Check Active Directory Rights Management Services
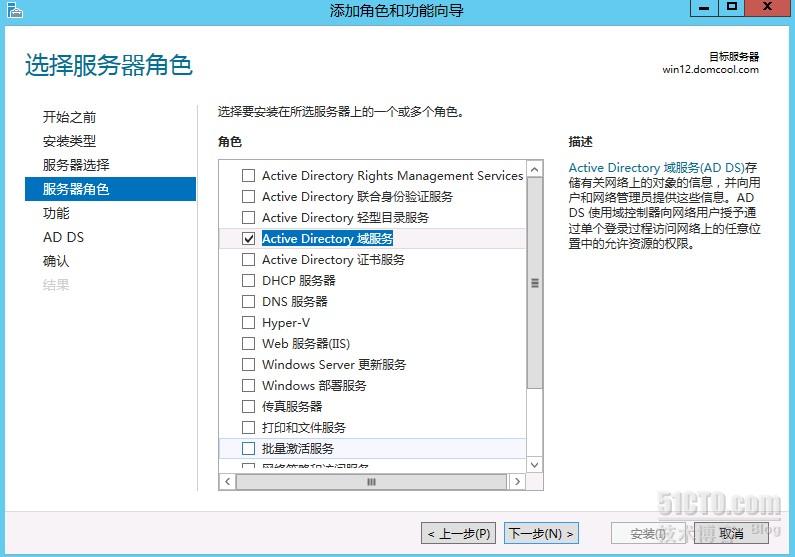Screen dimensions: 795x557 click(249, 176)
